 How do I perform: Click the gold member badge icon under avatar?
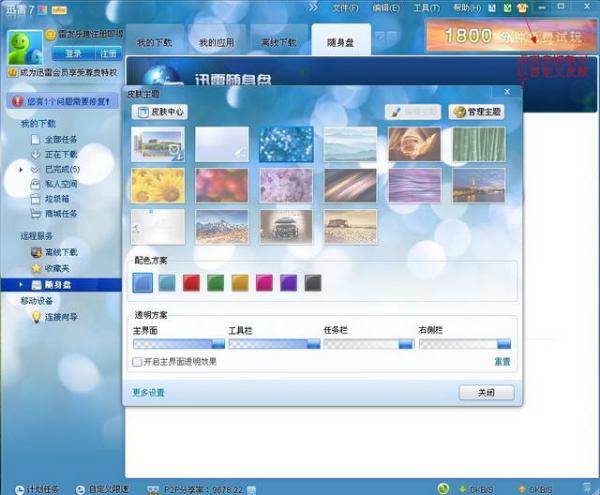click(x=13, y=72)
